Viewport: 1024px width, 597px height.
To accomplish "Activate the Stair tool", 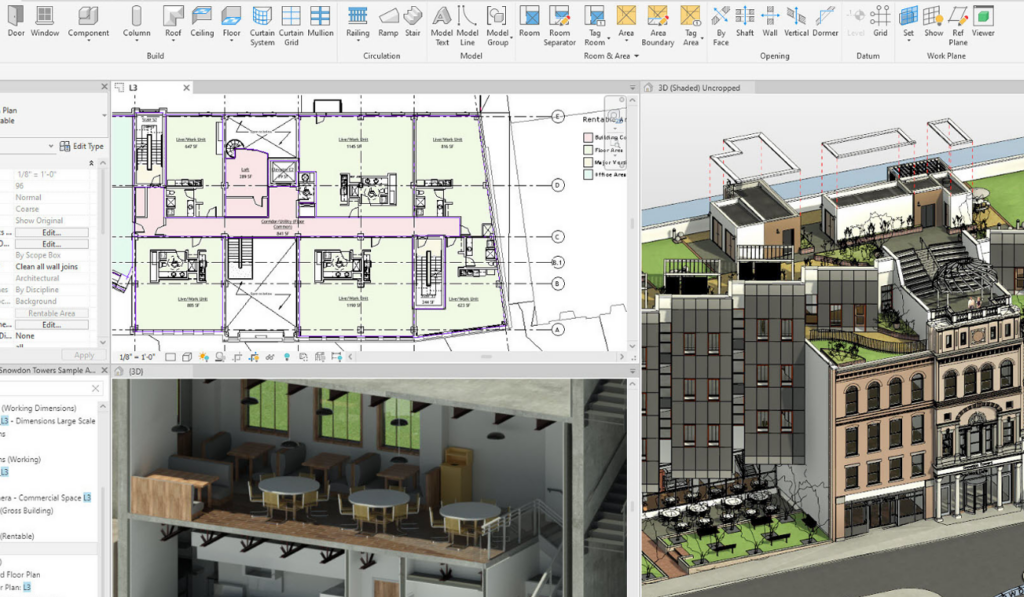I will (x=413, y=21).
